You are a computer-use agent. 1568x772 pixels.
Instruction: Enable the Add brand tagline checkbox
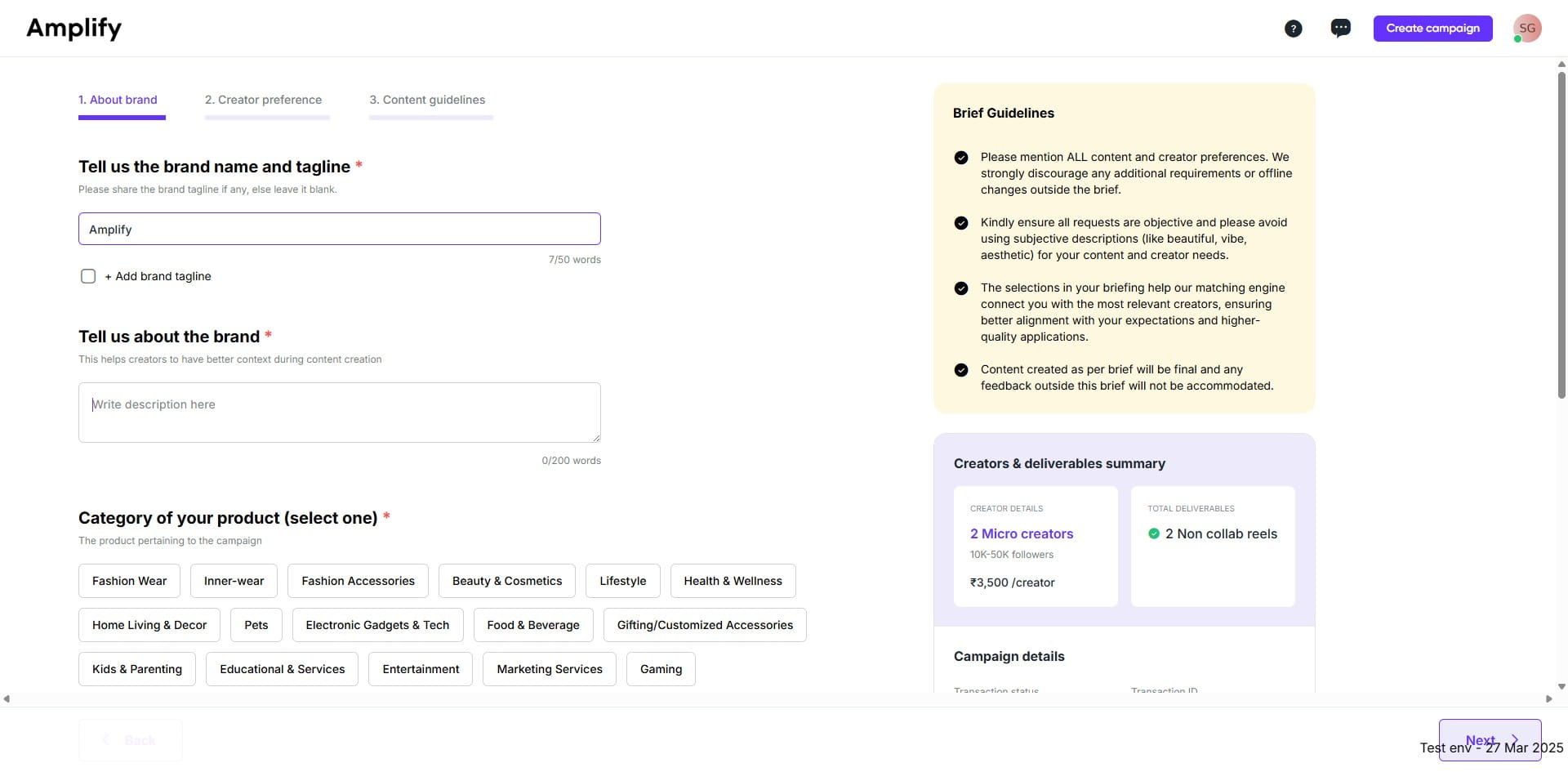coord(87,276)
